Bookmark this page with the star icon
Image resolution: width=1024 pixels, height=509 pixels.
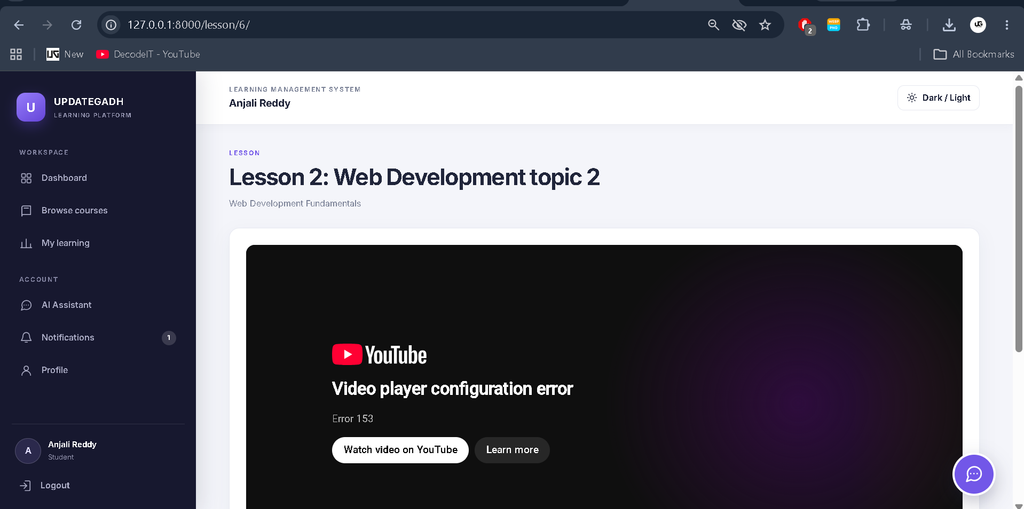tap(765, 25)
